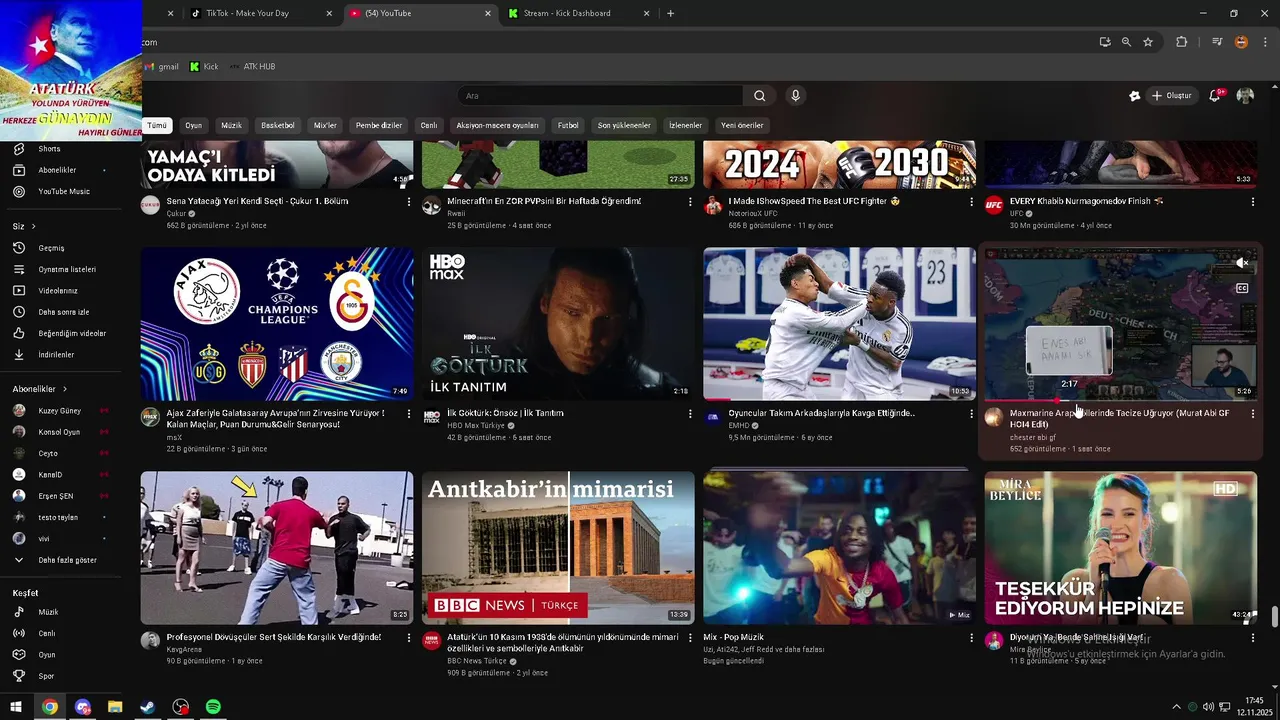
Task: Open HBO Max Türkiye channel link
Action: (x=476, y=426)
